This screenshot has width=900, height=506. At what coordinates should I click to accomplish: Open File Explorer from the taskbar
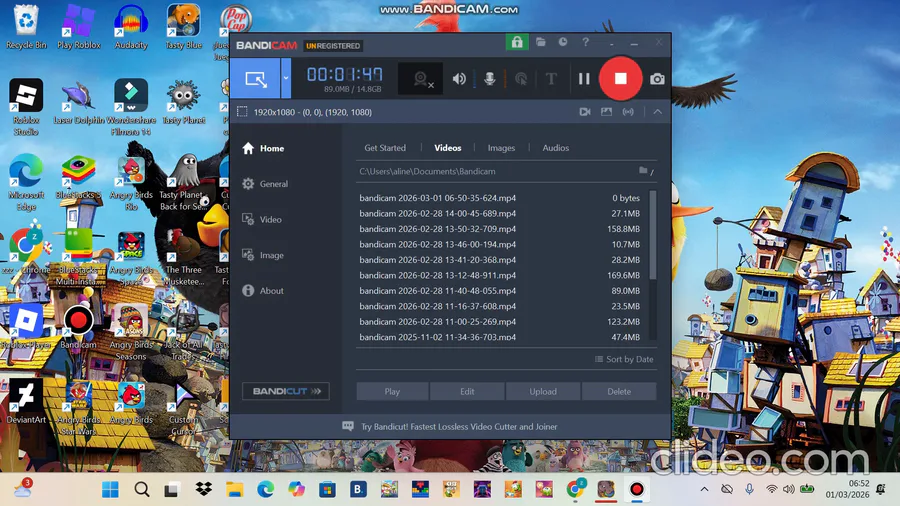click(234, 489)
